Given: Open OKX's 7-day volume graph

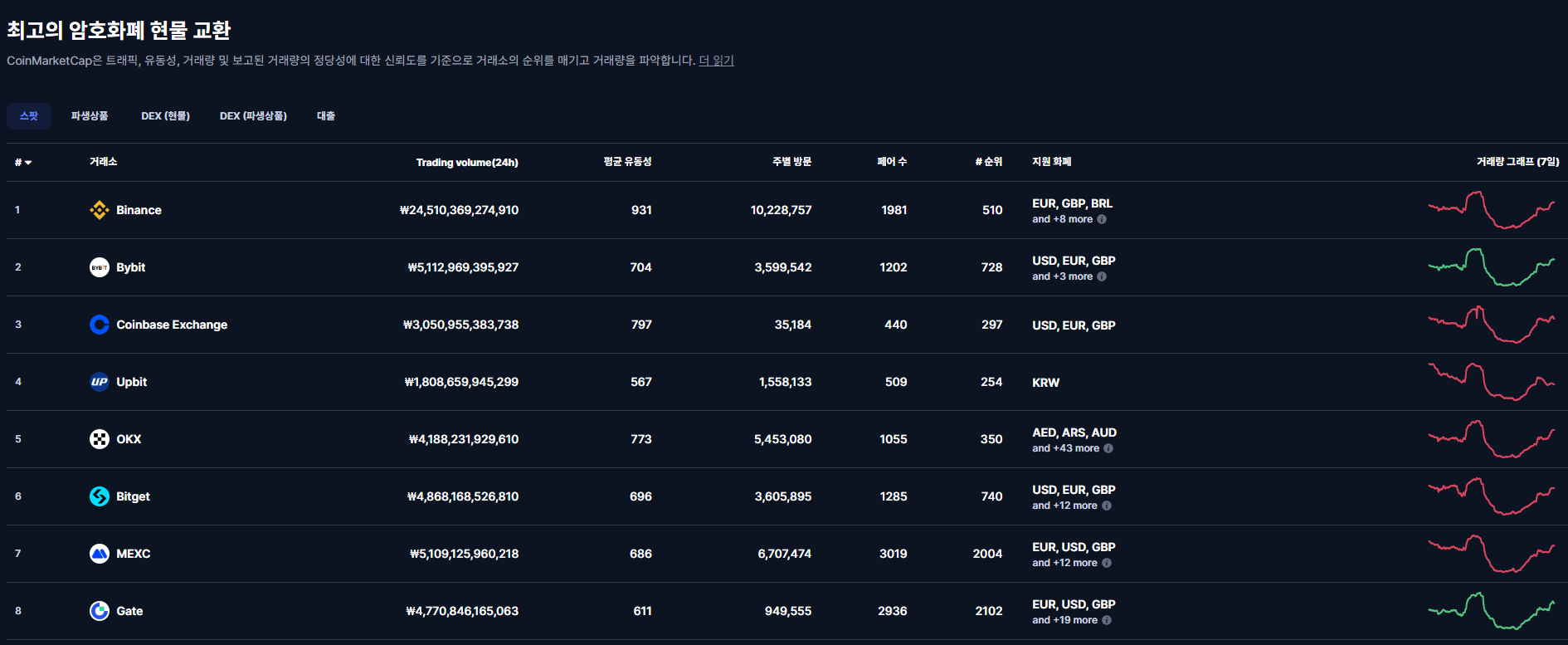Looking at the screenshot, I should [x=1492, y=439].
